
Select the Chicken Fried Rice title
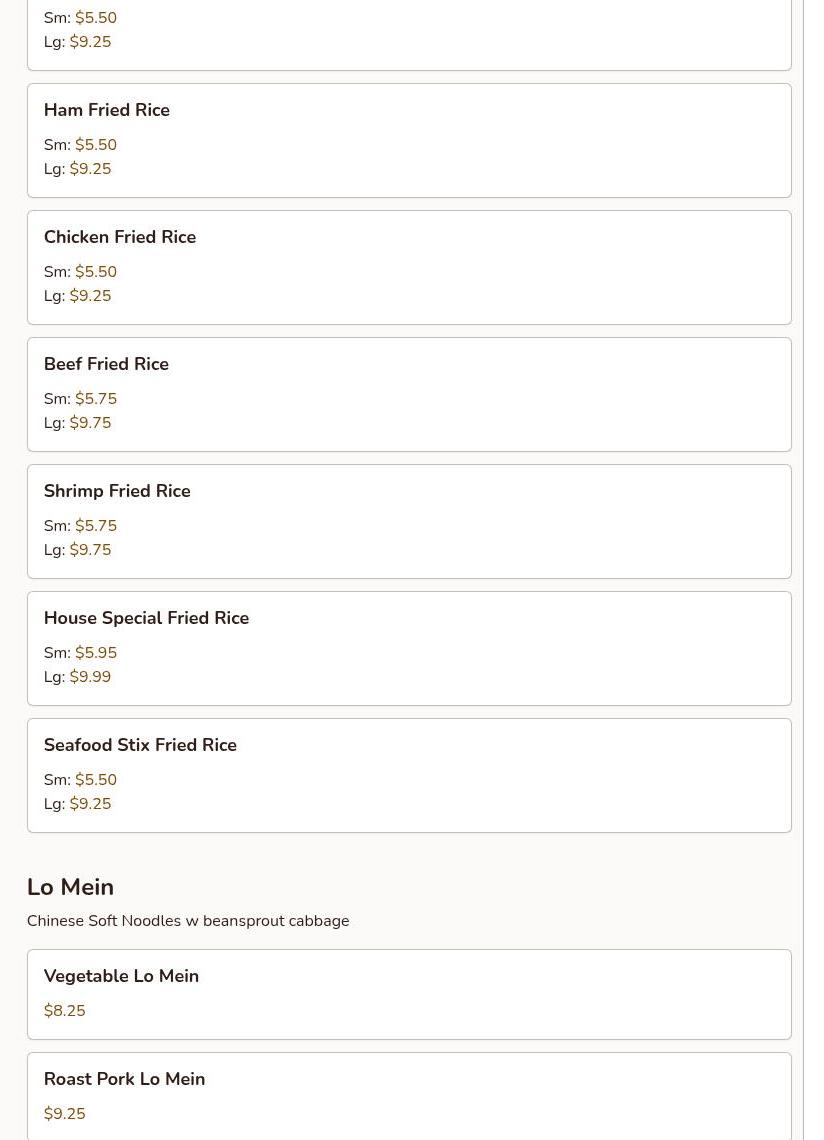pos(120,237)
